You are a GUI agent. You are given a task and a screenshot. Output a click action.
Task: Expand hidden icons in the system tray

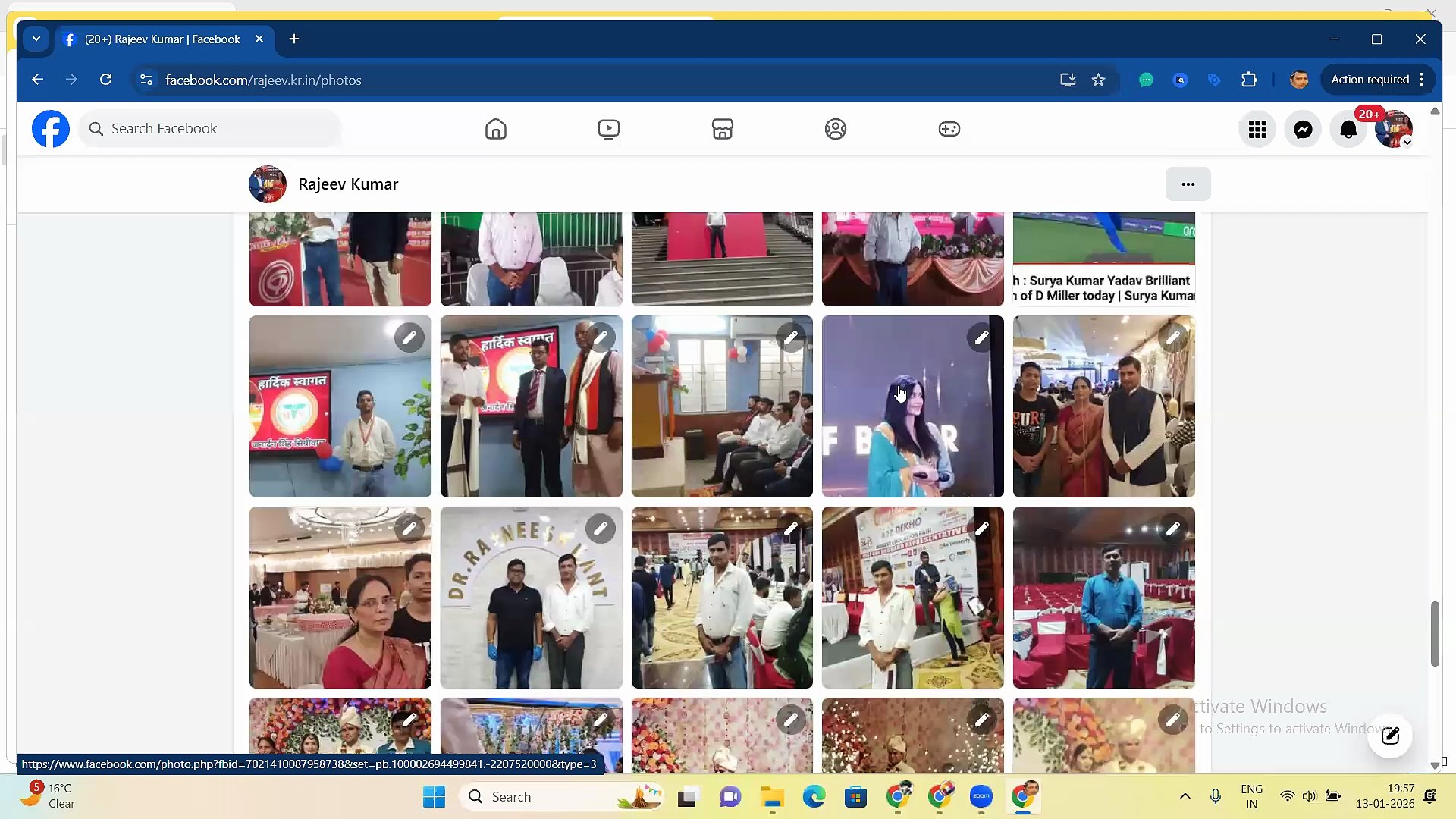tap(1184, 796)
